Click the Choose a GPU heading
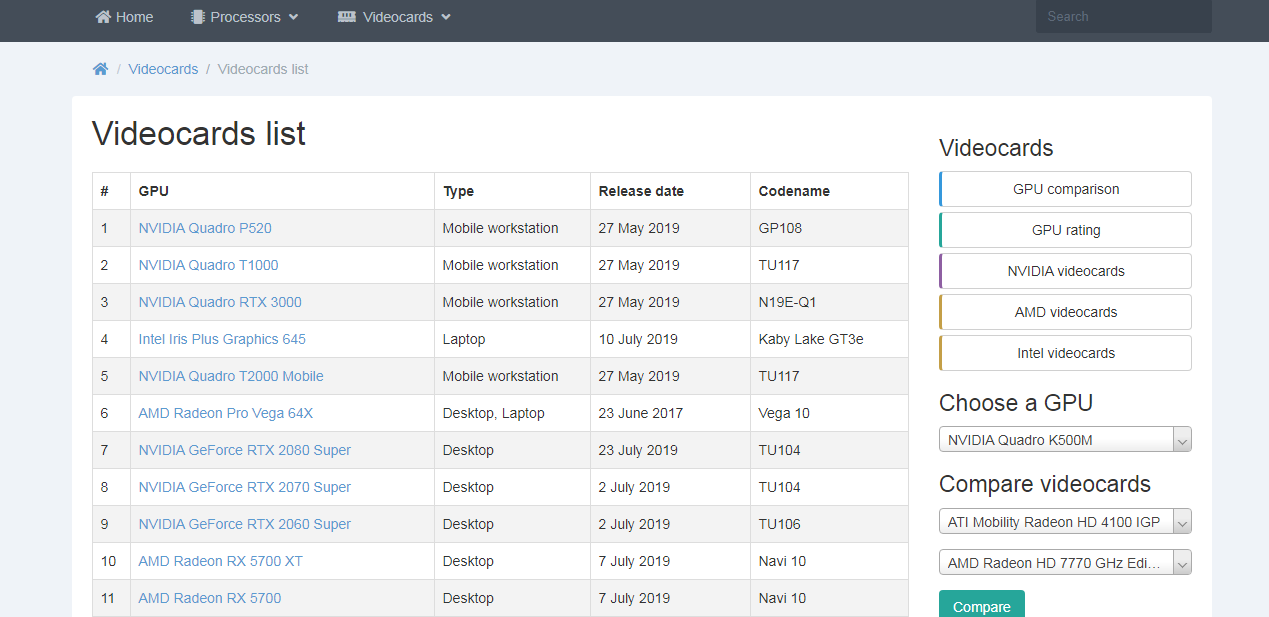This screenshot has height=617, width=1269. click(x=1016, y=403)
